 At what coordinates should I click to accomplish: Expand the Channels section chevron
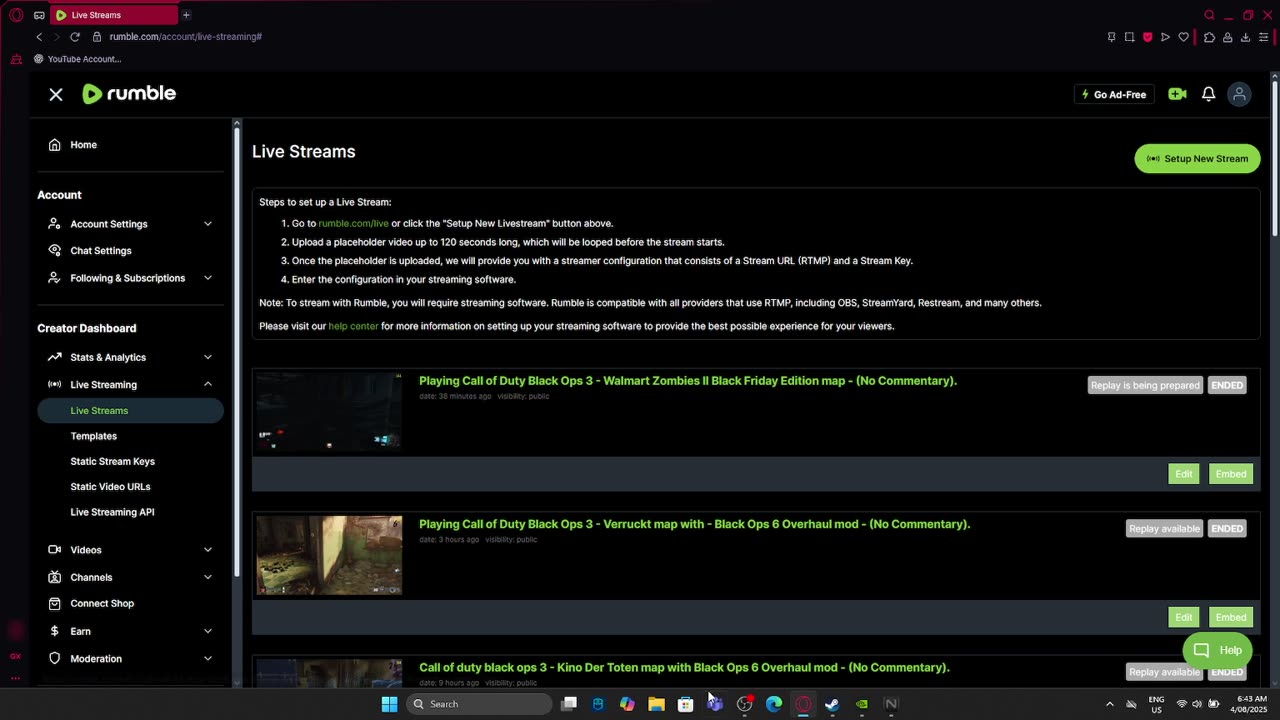coord(208,577)
